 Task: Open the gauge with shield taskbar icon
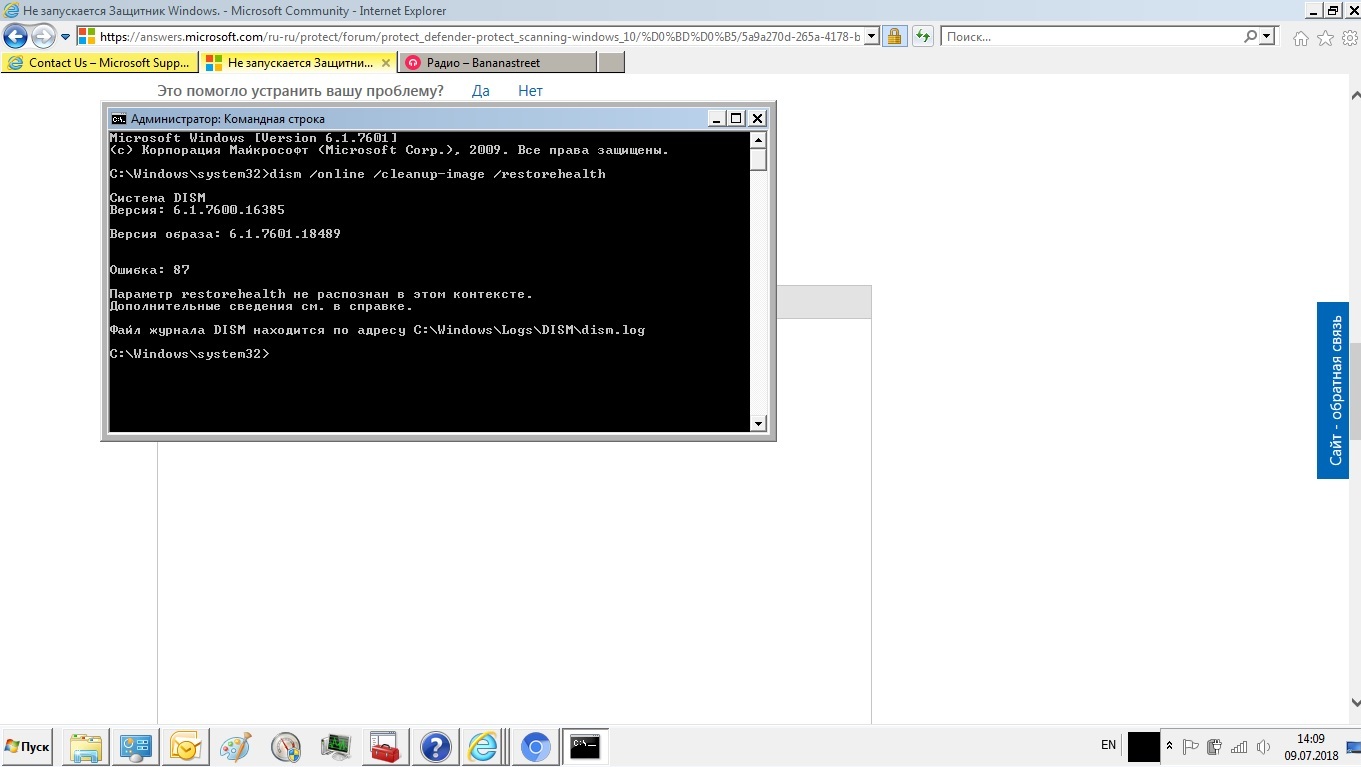(x=286, y=747)
